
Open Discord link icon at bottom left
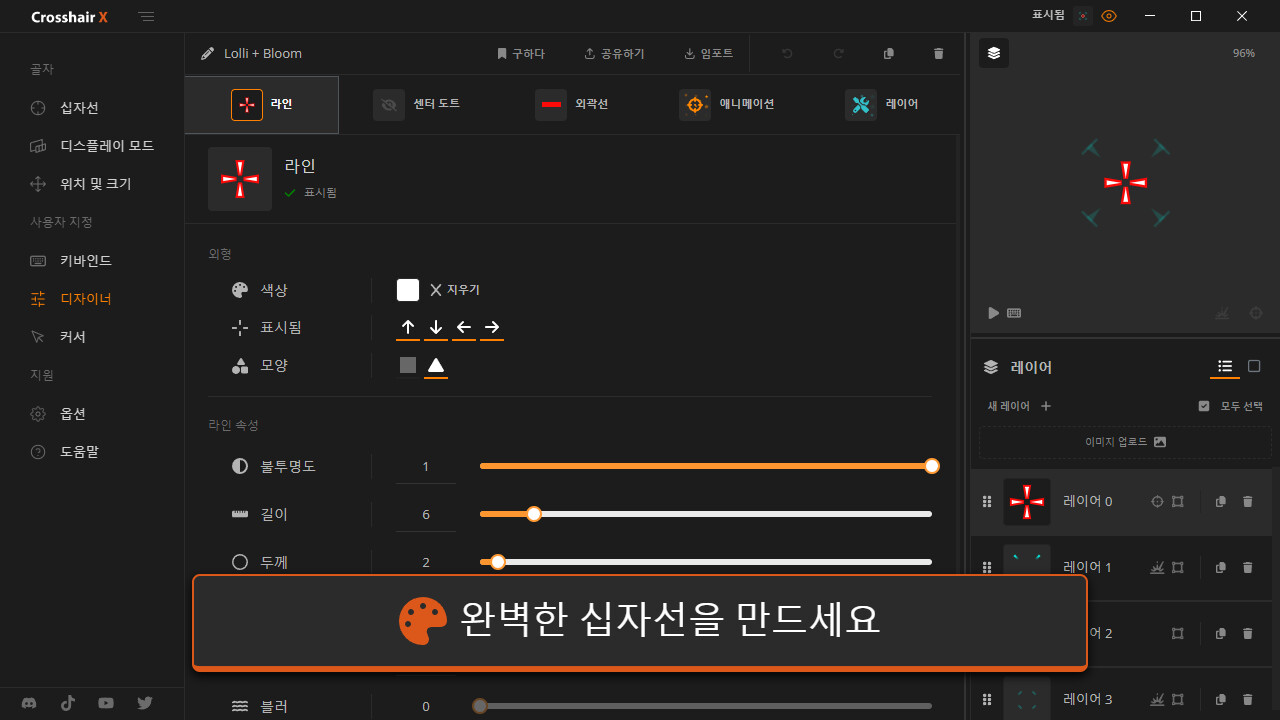coord(30,703)
